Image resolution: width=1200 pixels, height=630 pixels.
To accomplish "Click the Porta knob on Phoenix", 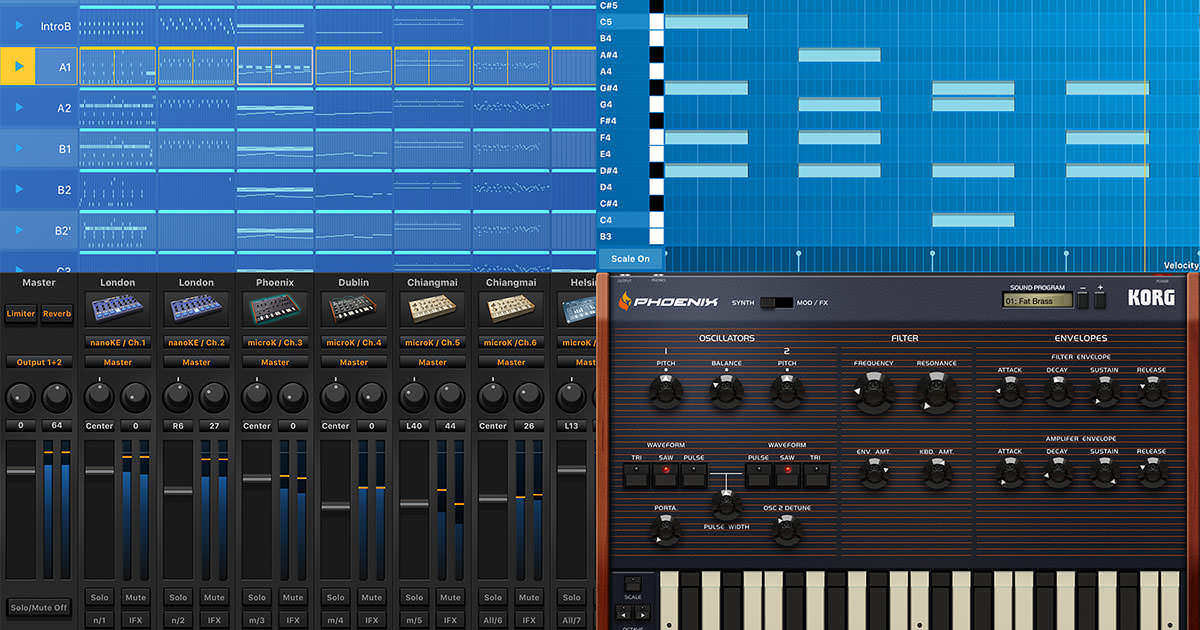I will (x=665, y=531).
